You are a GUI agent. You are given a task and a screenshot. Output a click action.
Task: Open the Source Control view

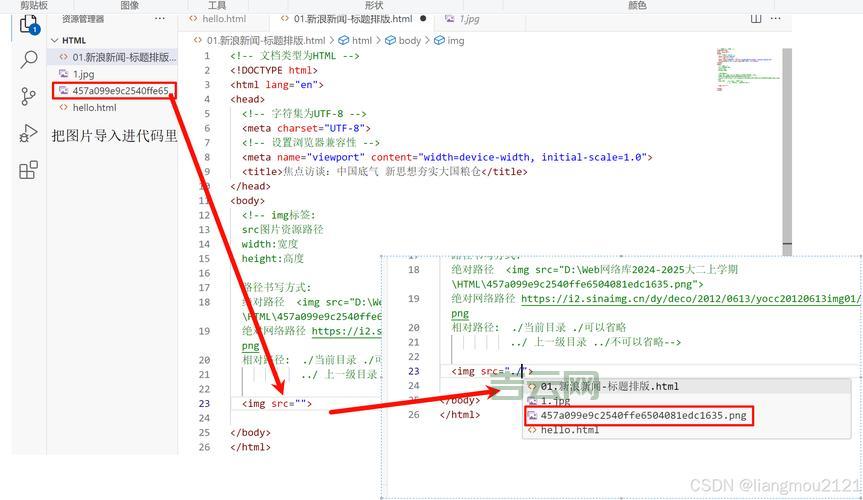pyautogui.click(x=28, y=97)
